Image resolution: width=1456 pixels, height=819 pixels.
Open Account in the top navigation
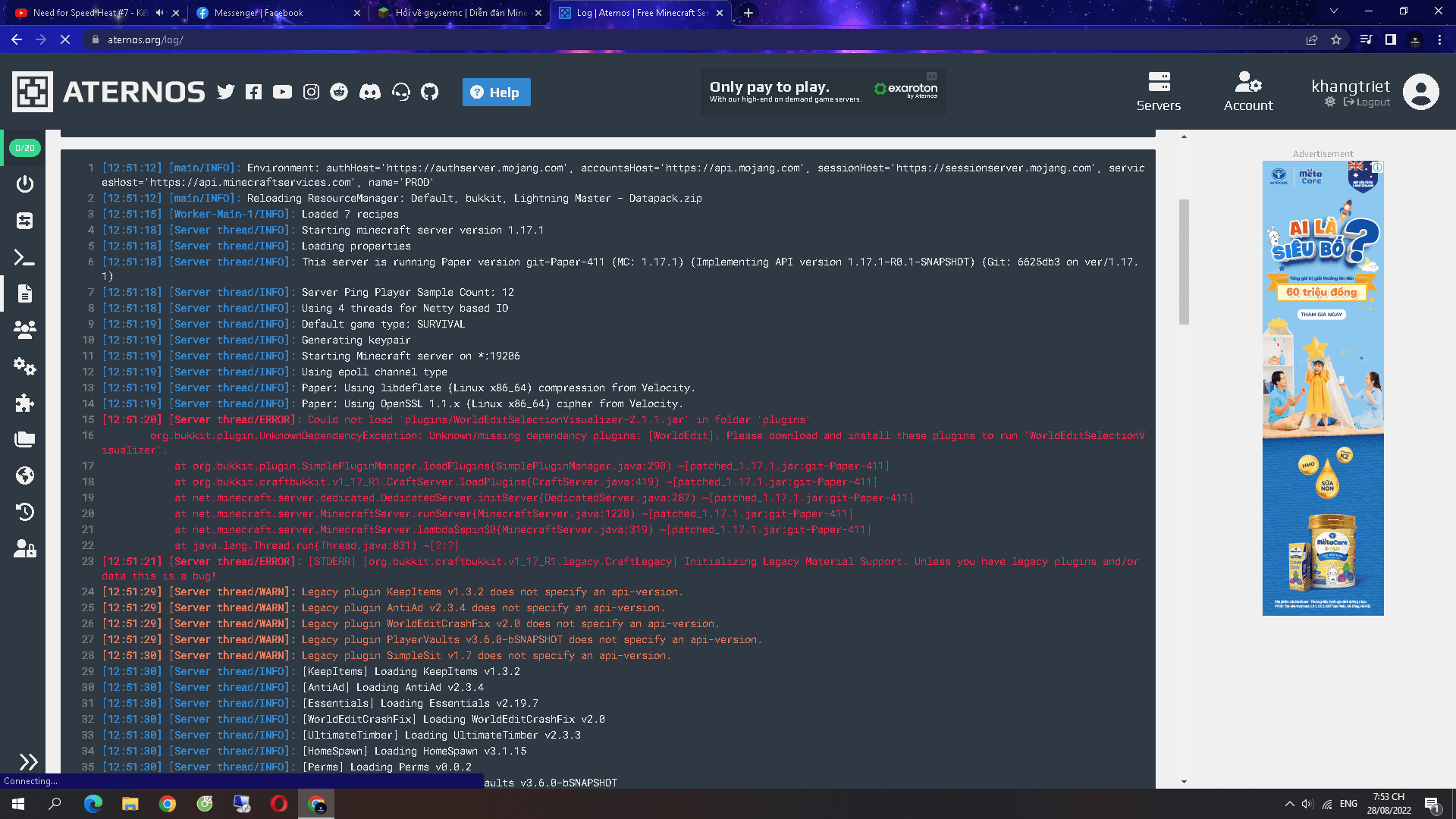pyautogui.click(x=1247, y=91)
